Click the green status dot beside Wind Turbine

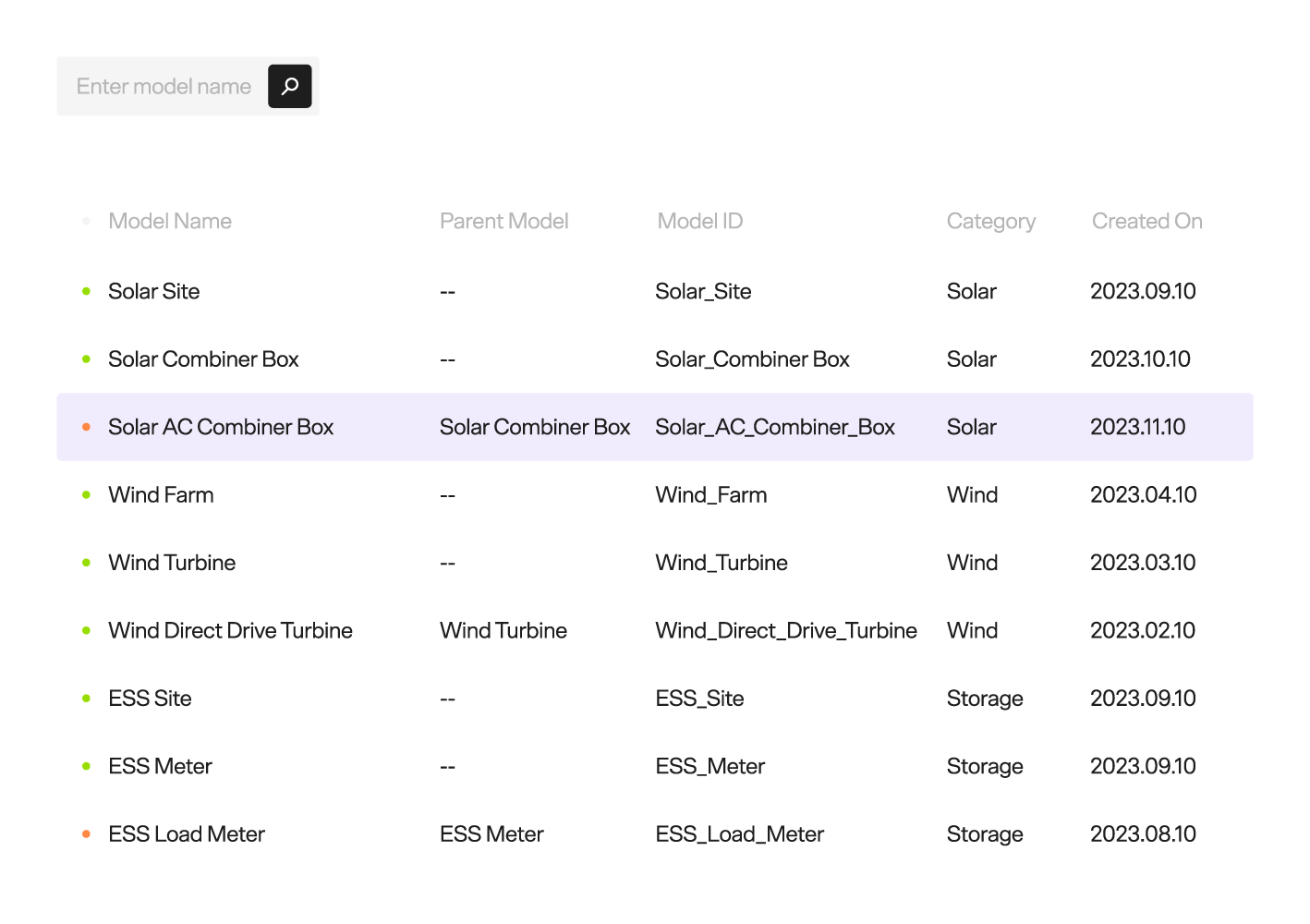[86, 562]
